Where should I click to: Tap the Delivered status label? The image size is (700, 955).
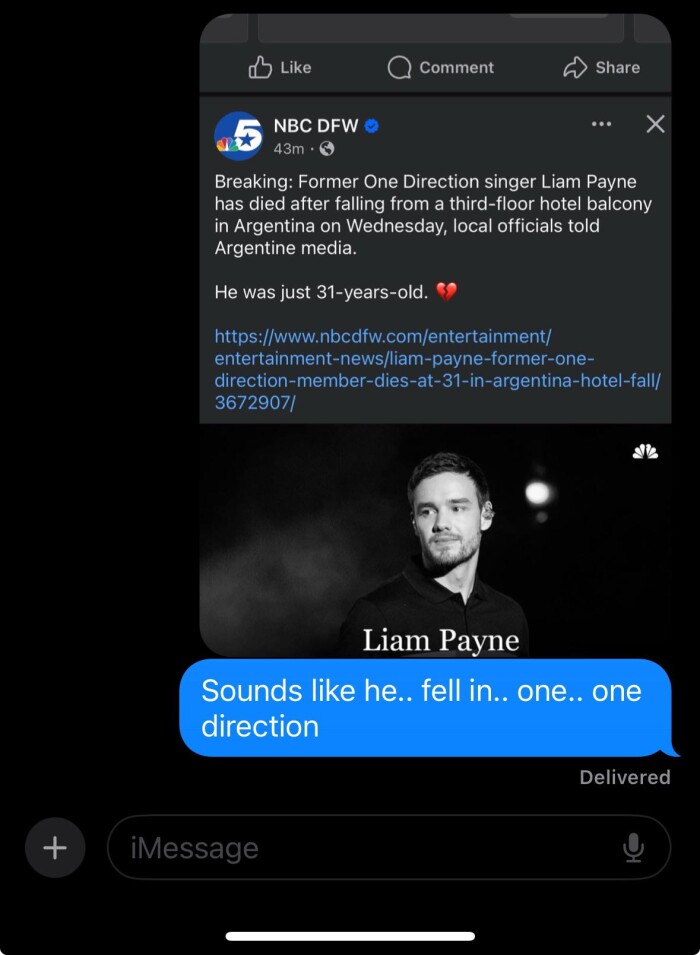625,777
